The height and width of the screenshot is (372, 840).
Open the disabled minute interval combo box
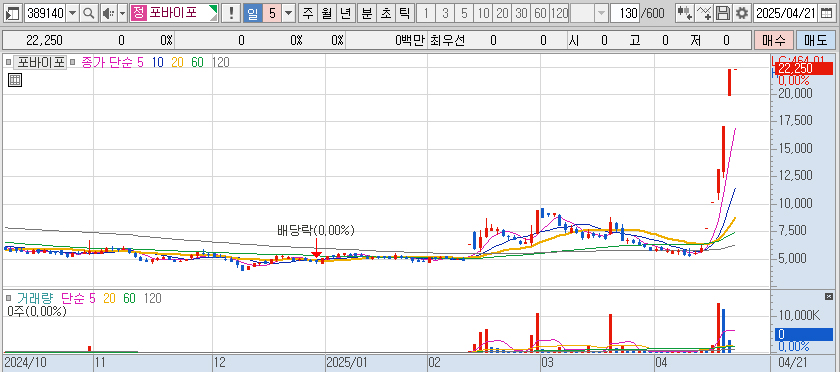[x=589, y=13]
